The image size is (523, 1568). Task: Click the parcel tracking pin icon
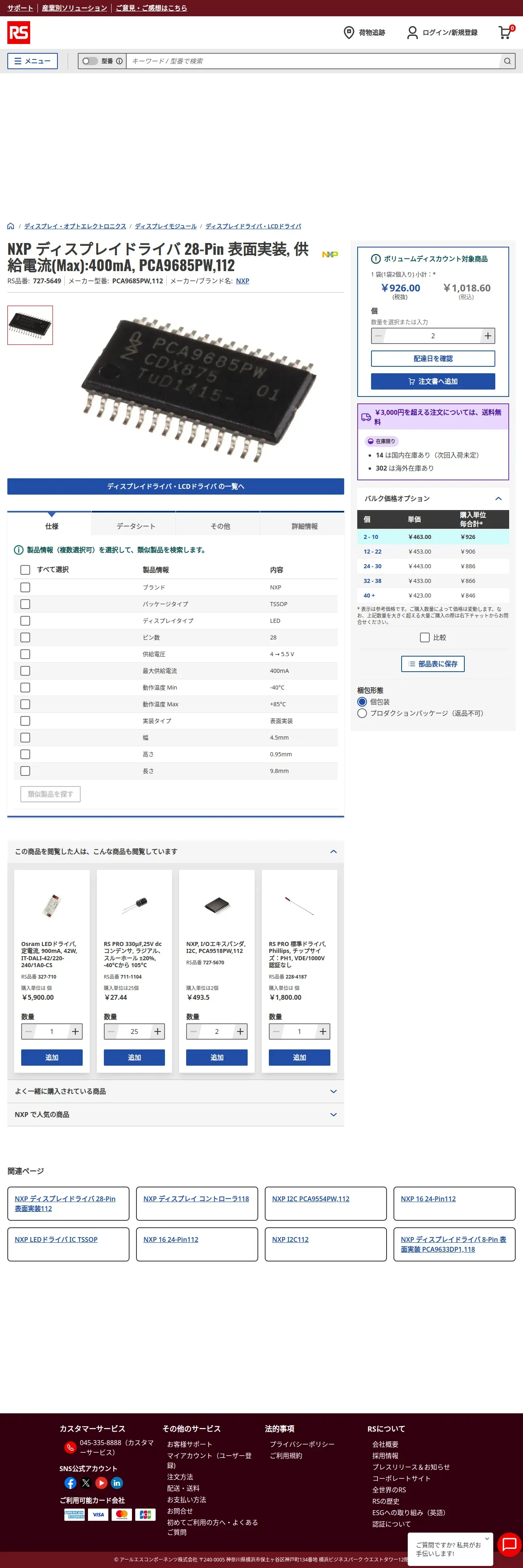(349, 32)
